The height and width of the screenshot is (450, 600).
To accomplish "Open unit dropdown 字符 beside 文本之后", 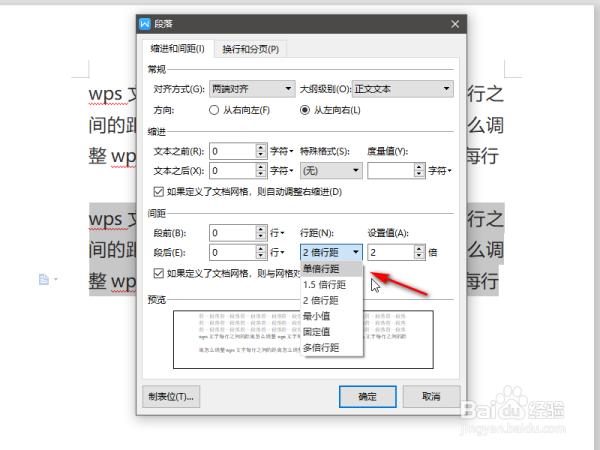I will click(282, 171).
